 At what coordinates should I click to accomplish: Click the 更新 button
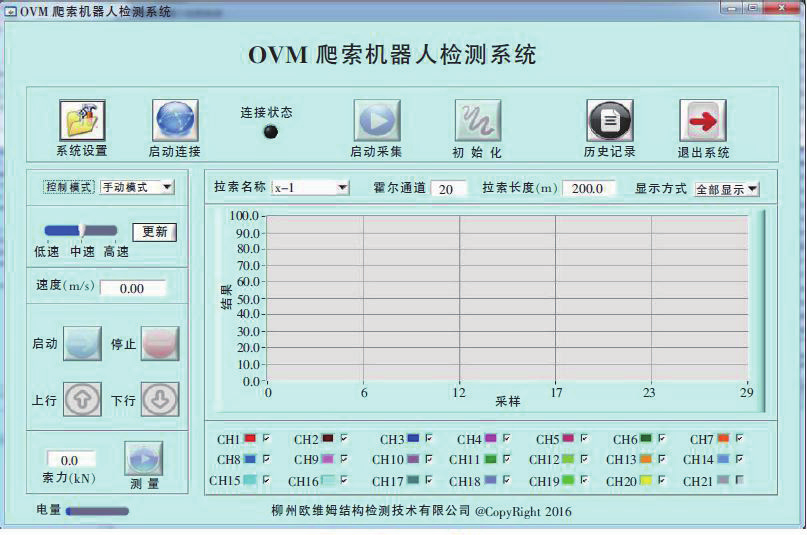pyautogui.click(x=154, y=231)
